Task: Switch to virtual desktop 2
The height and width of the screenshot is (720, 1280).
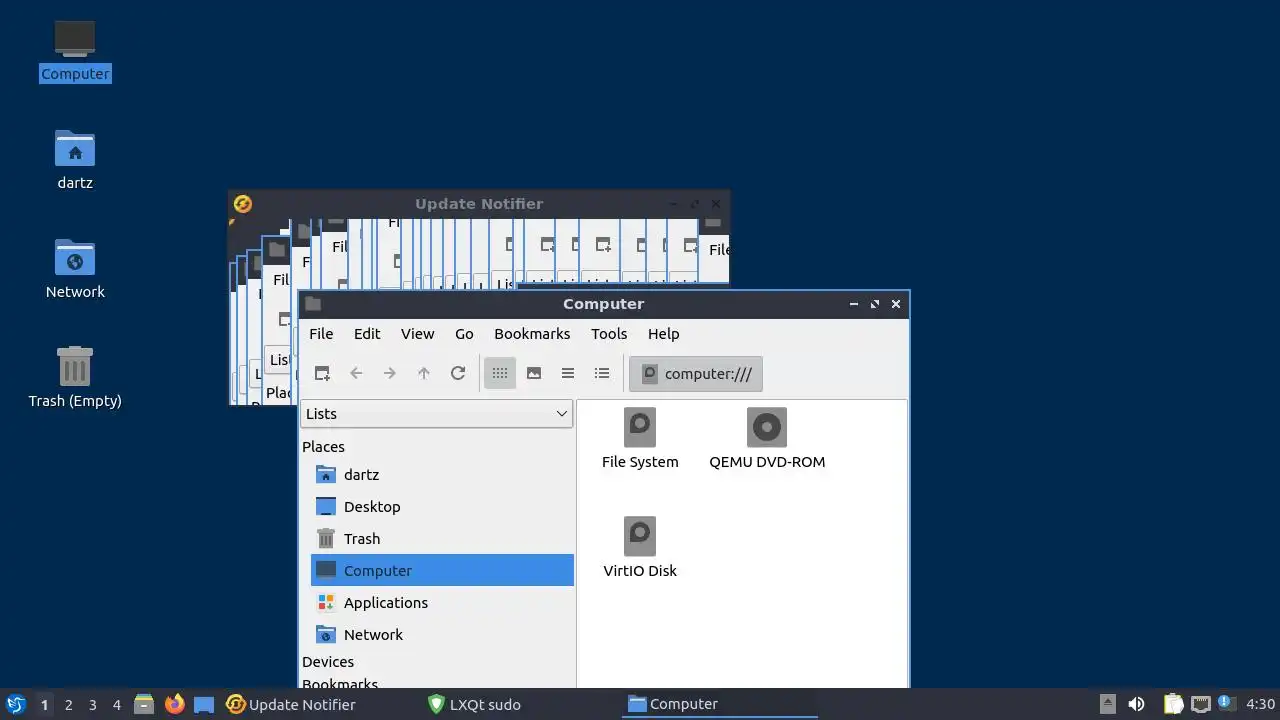Action: (68, 705)
